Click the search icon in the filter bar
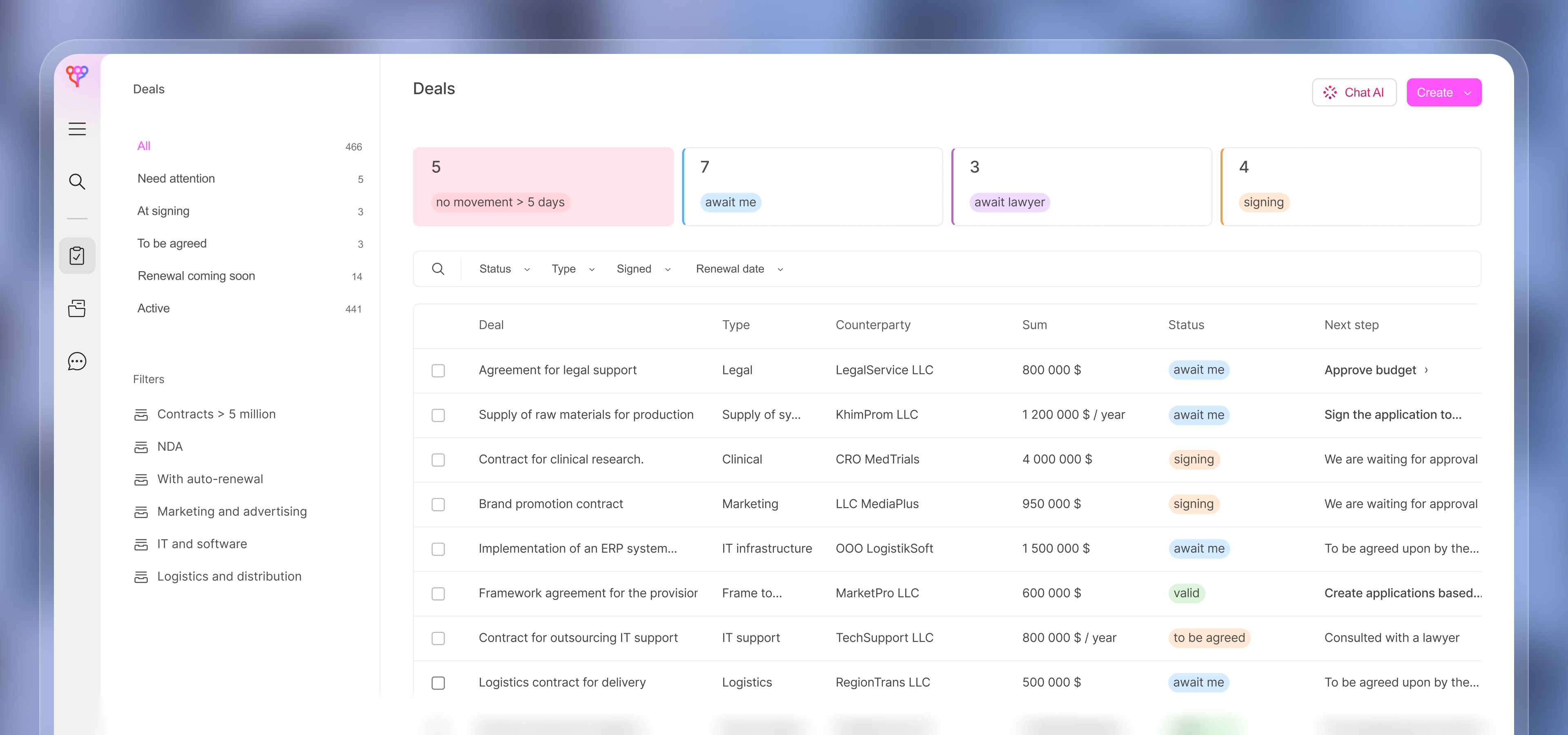1568x735 pixels. [438, 268]
